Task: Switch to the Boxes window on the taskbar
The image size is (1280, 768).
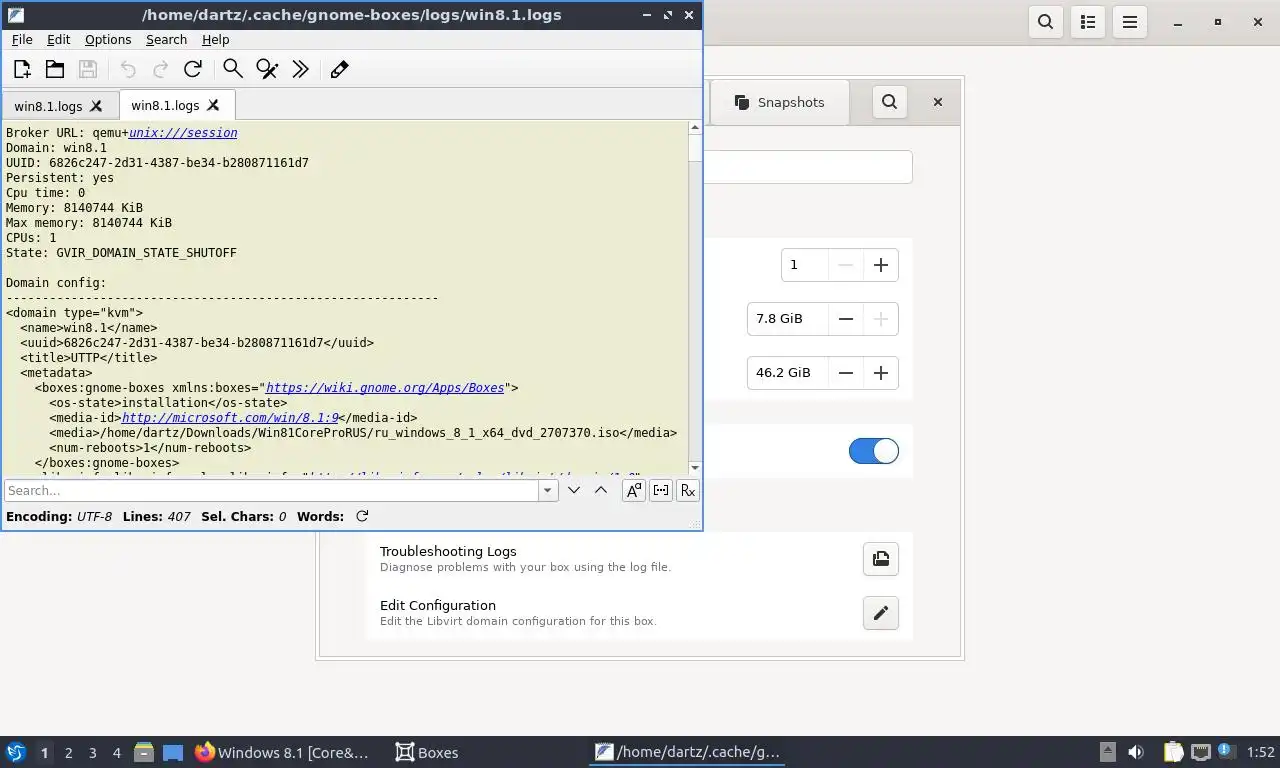Action: [427, 752]
